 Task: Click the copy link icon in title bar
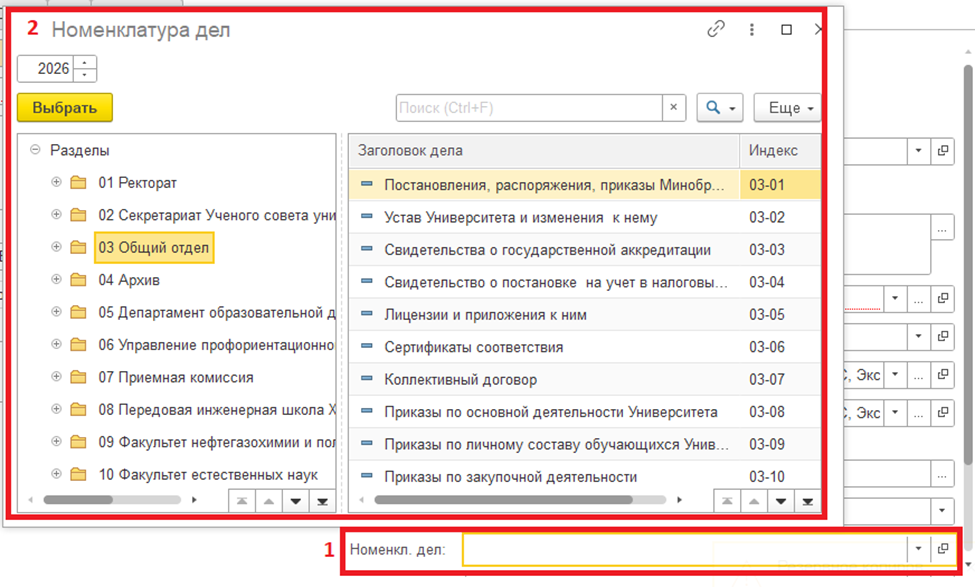pos(716,30)
